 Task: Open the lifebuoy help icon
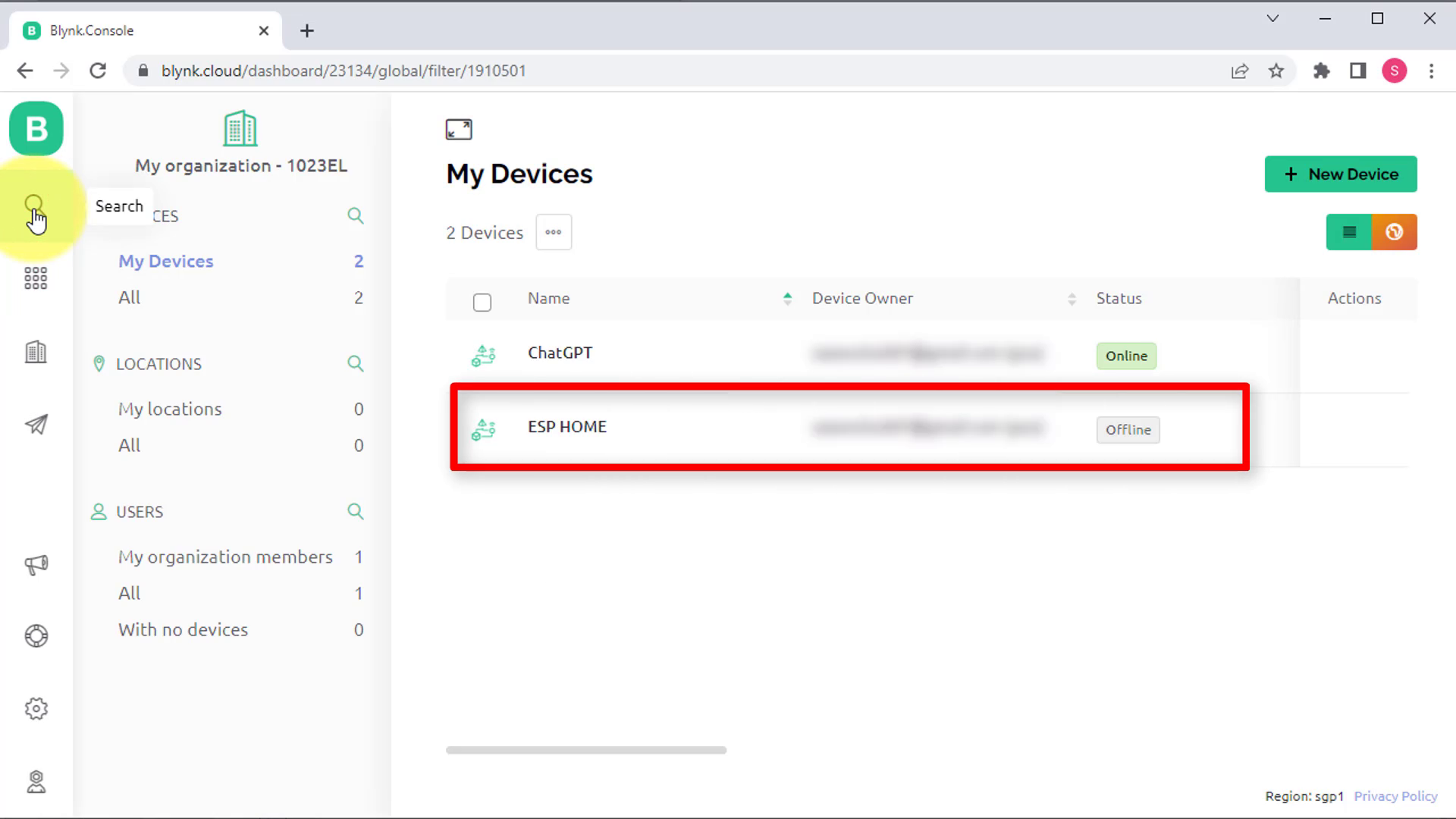pyautogui.click(x=36, y=635)
